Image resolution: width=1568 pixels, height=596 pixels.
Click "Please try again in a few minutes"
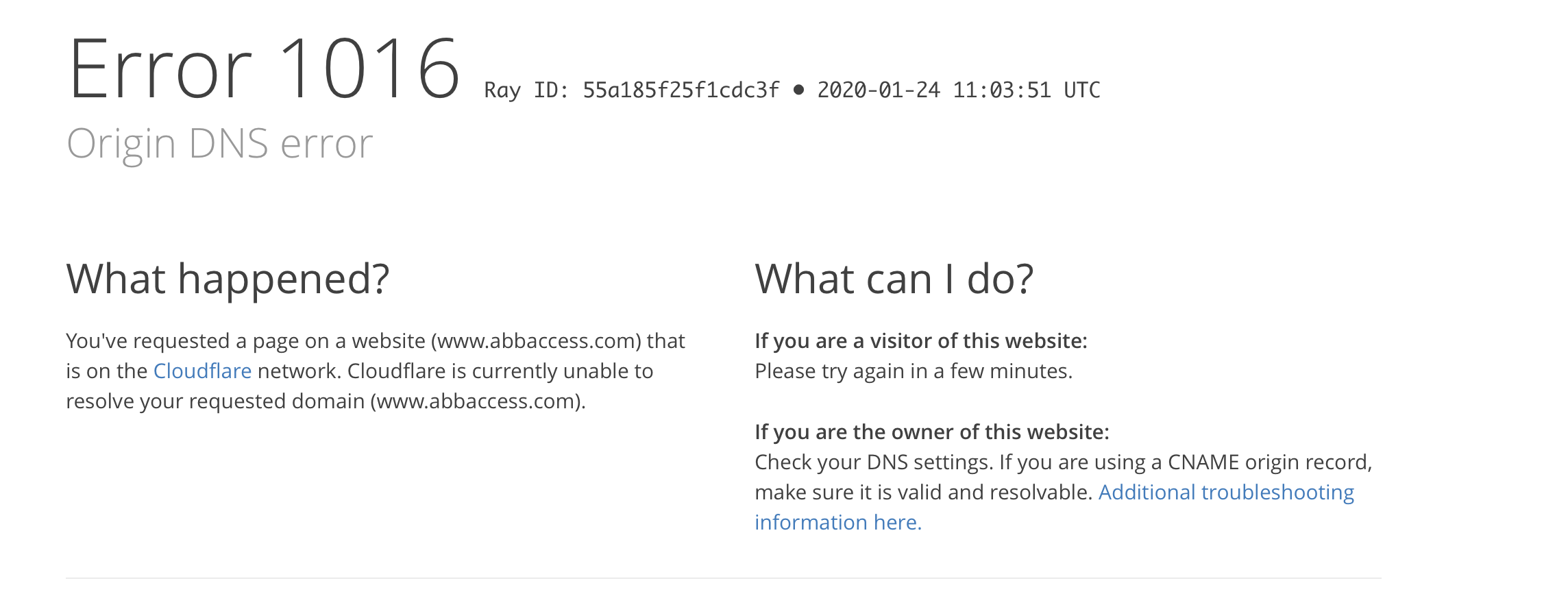(913, 371)
